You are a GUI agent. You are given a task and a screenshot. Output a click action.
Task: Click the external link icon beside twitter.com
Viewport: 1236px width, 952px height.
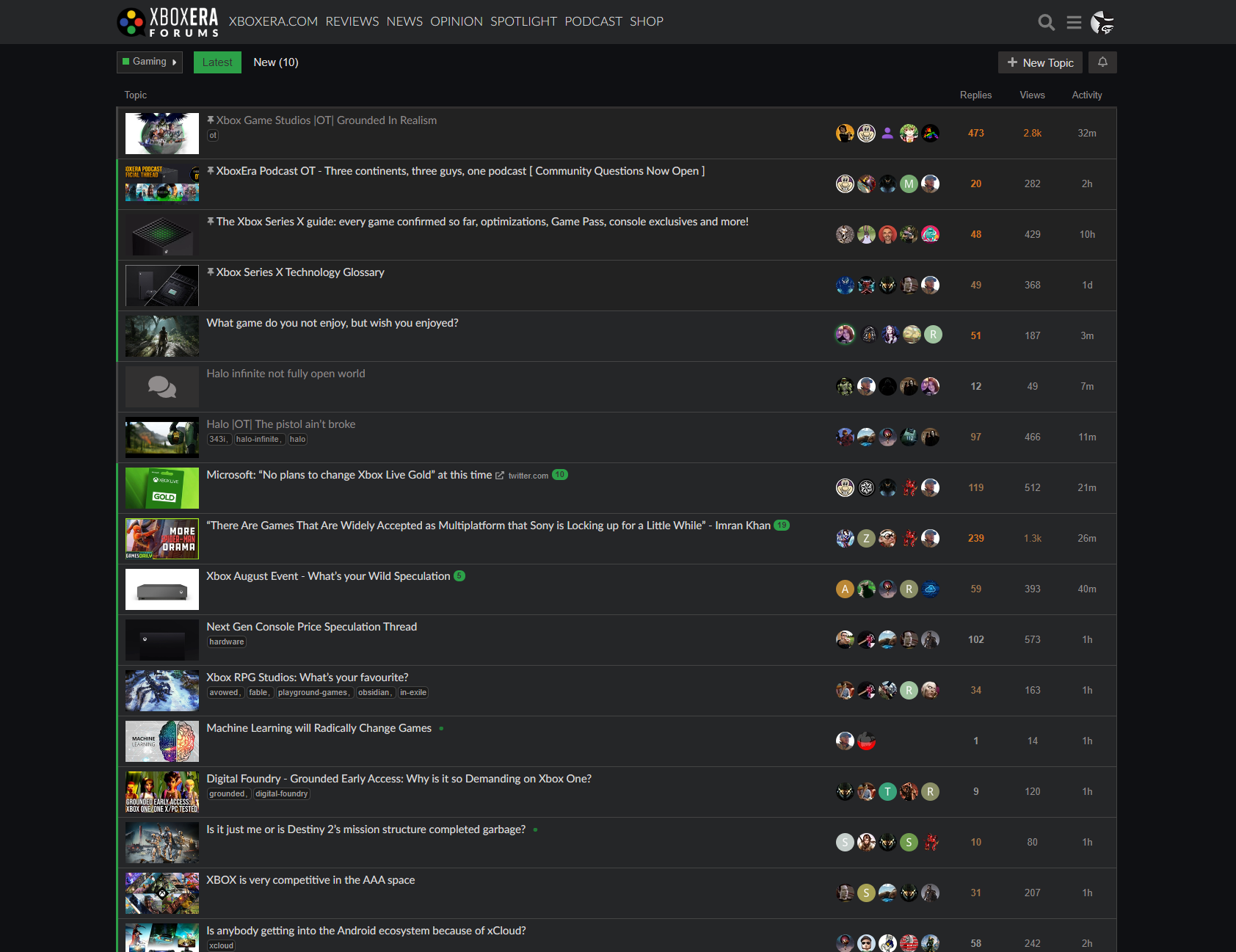[500, 476]
